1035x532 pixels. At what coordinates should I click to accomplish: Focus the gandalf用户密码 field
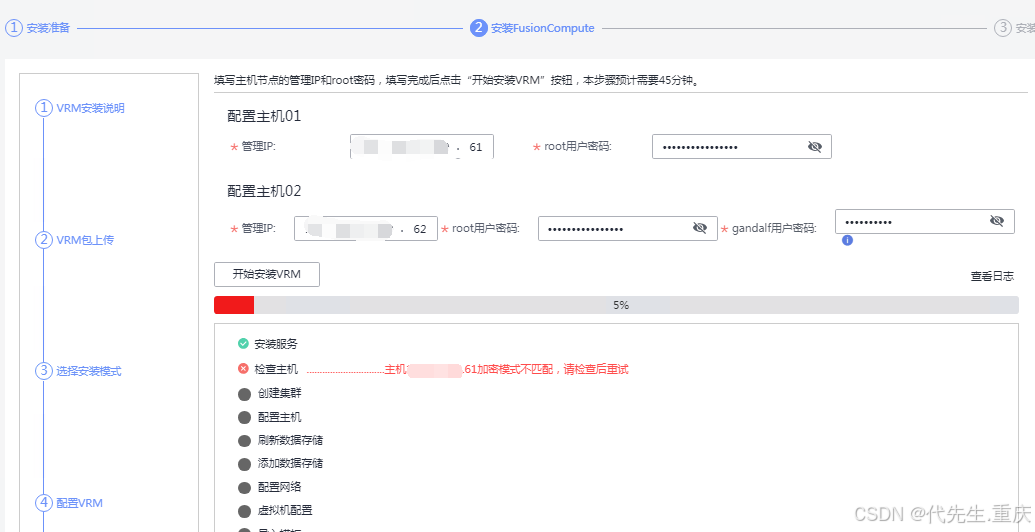pyautogui.click(x=925, y=222)
